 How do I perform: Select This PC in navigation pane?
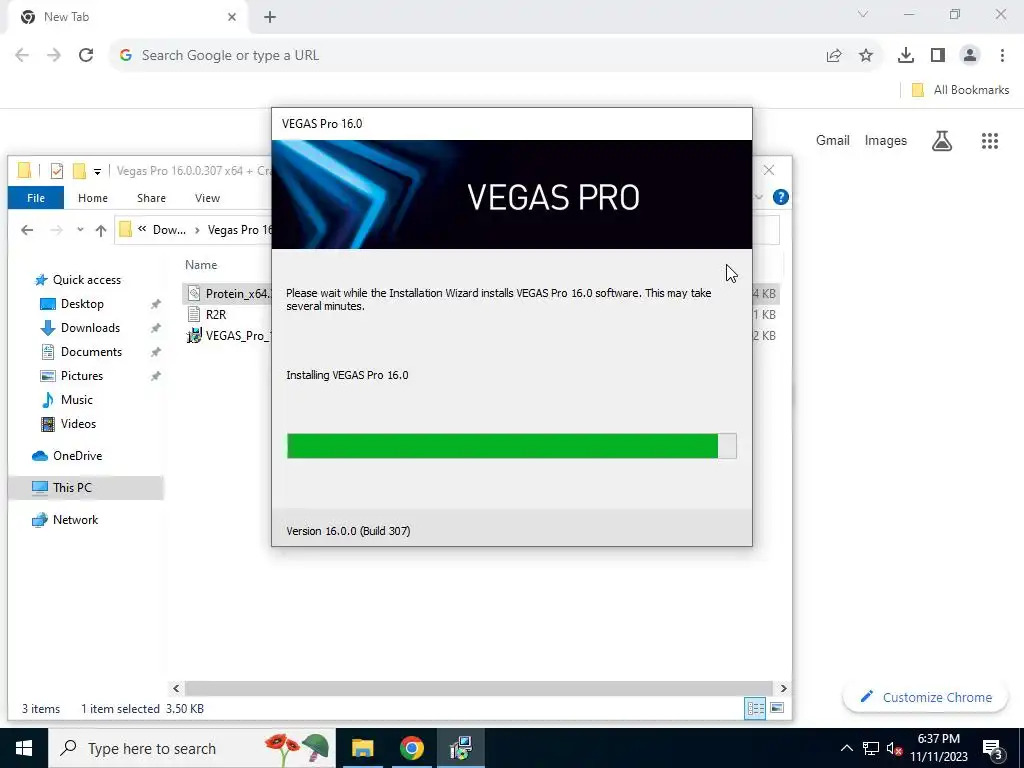(x=86, y=488)
